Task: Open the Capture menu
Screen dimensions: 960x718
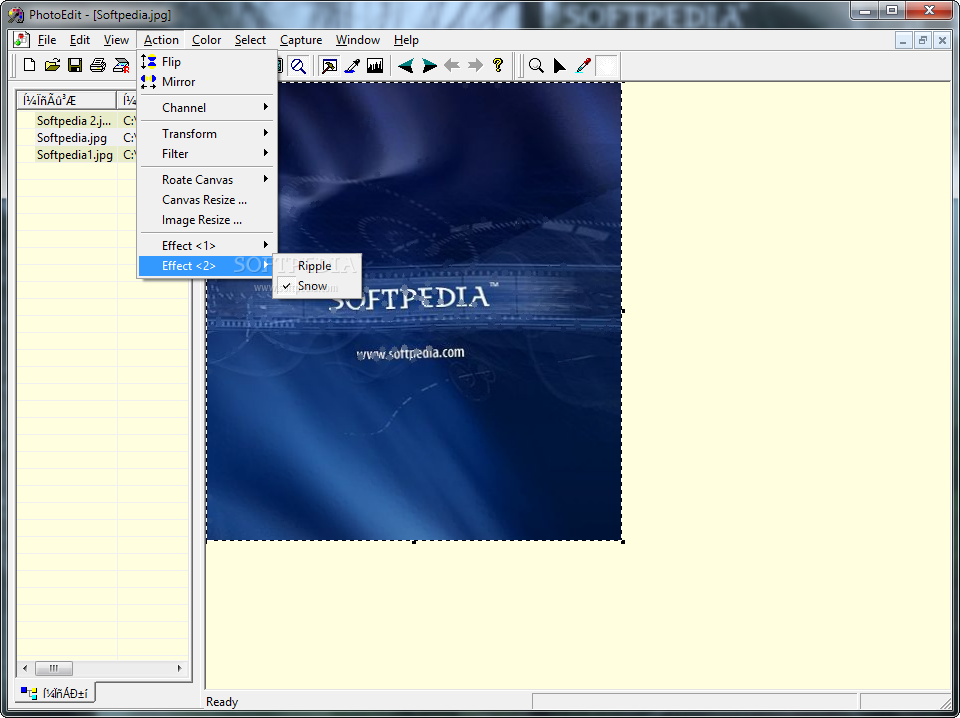Action: coord(301,40)
